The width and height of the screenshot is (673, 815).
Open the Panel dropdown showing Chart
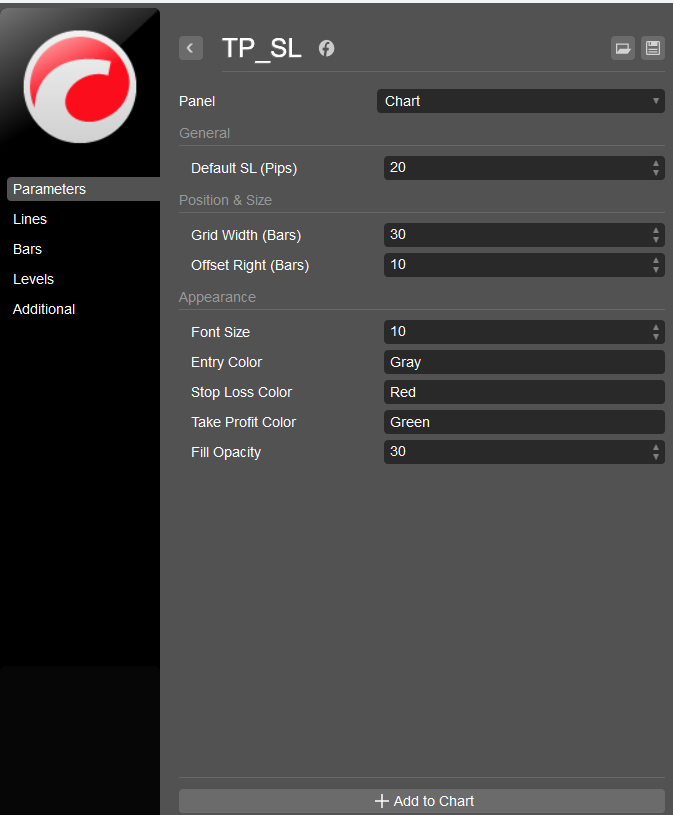pyautogui.click(x=521, y=101)
